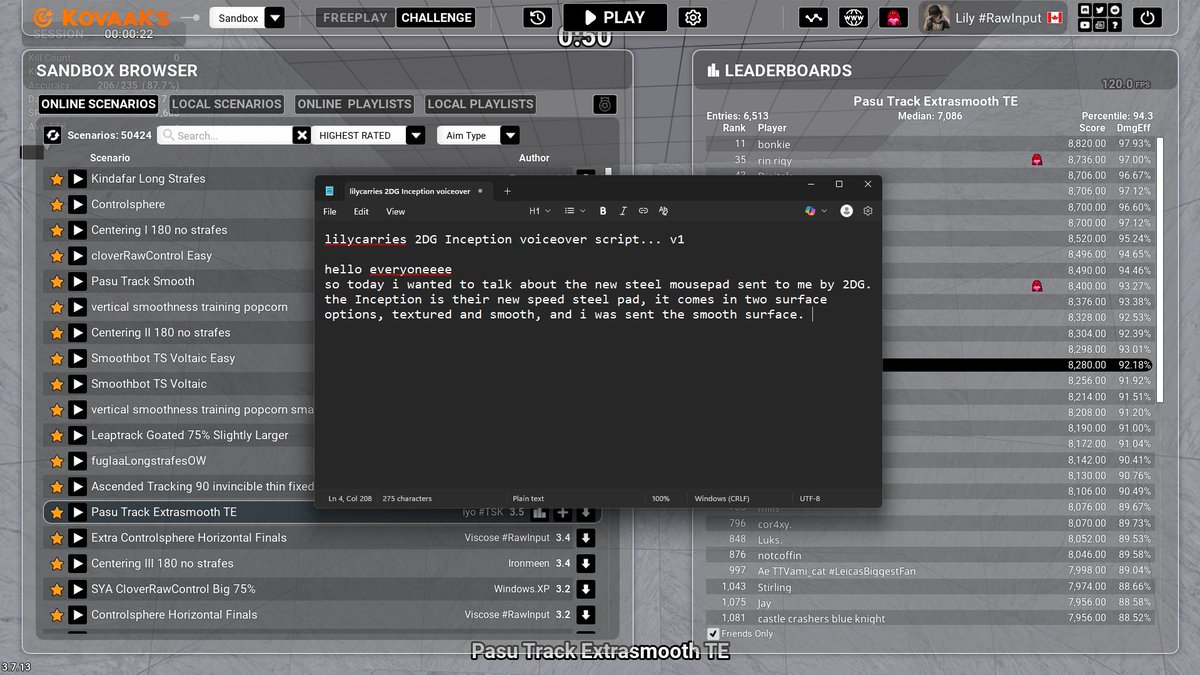The width and height of the screenshot is (1200, 675).
Task: Open Lily #RawInput profile button
Action: tap(993, 18)
